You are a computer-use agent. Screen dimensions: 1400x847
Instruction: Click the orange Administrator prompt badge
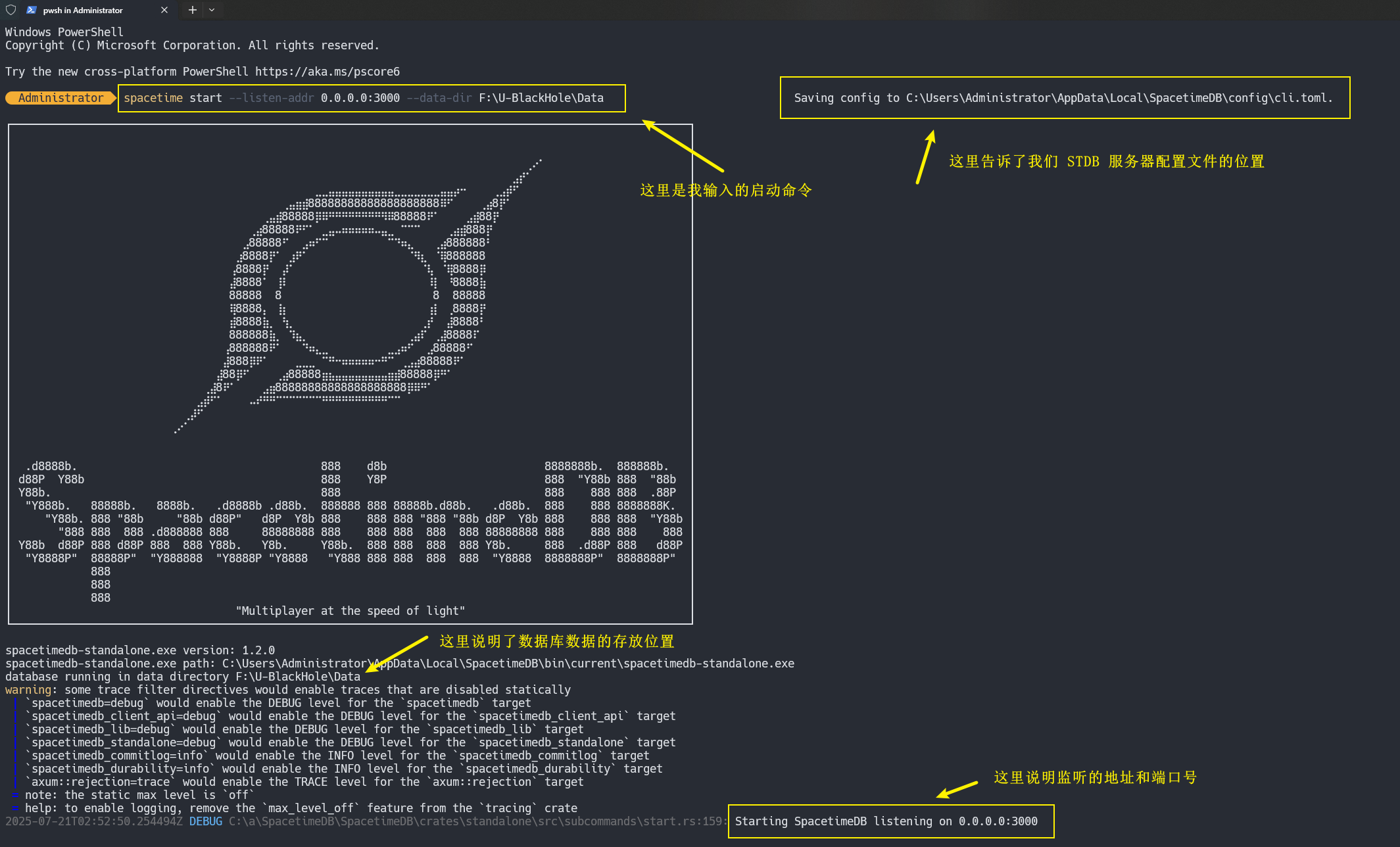(60, 98)
